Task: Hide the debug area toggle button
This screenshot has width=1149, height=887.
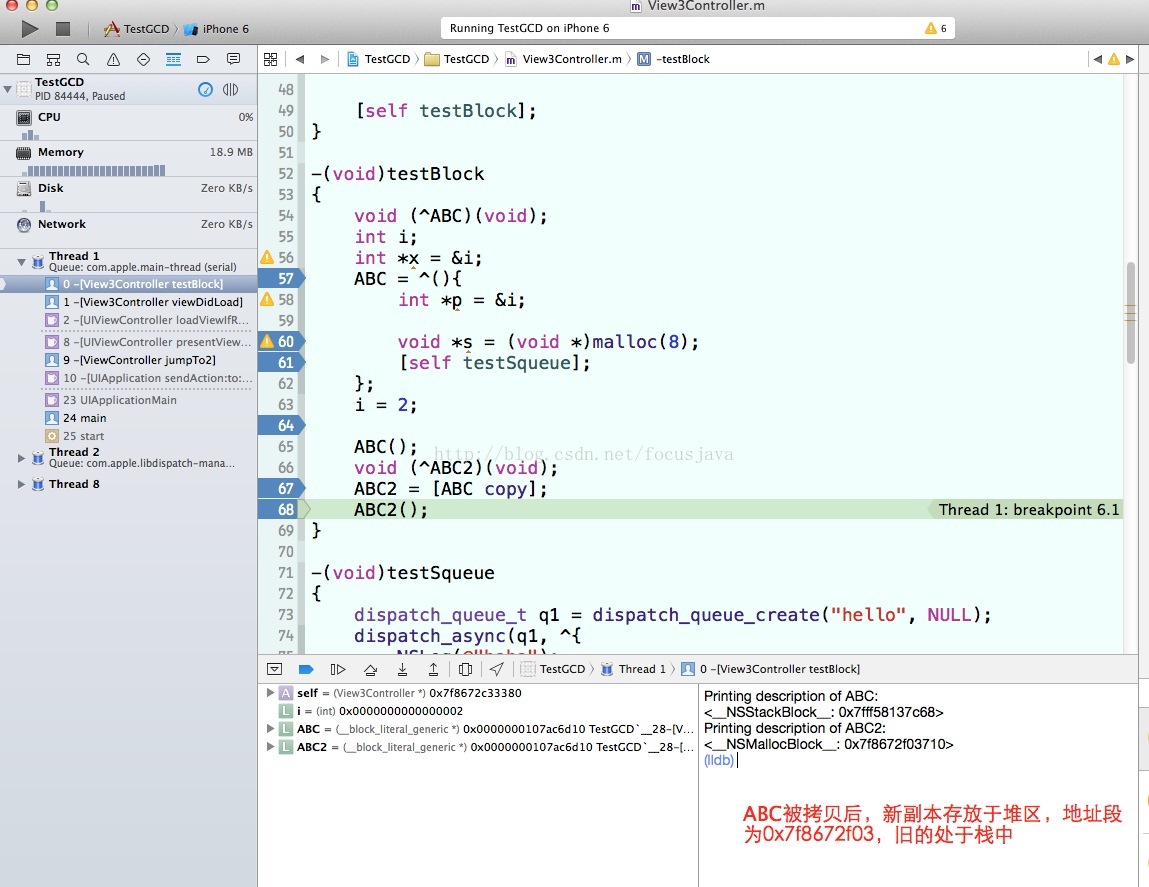Action: (x=275, y=669)
